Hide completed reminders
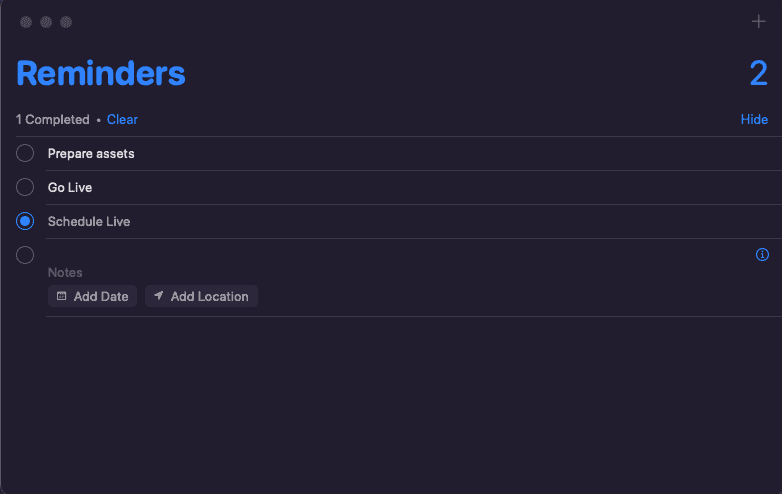Image resolution: width=782 pixels, height=494 pixels. pyautogui.click(x=754, y=119)
